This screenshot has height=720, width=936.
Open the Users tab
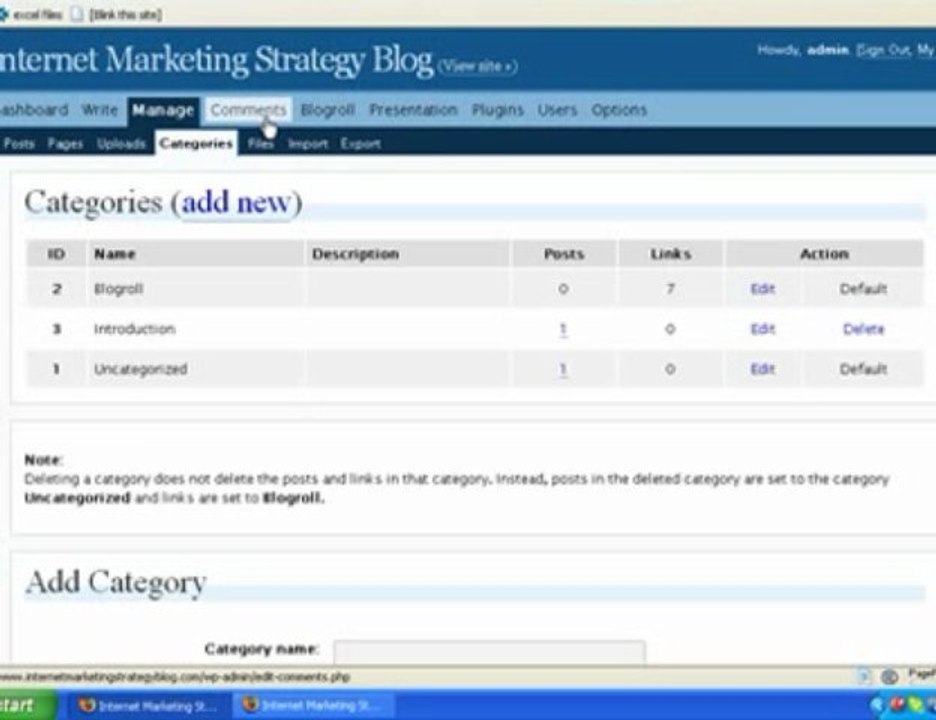point(558,110)
